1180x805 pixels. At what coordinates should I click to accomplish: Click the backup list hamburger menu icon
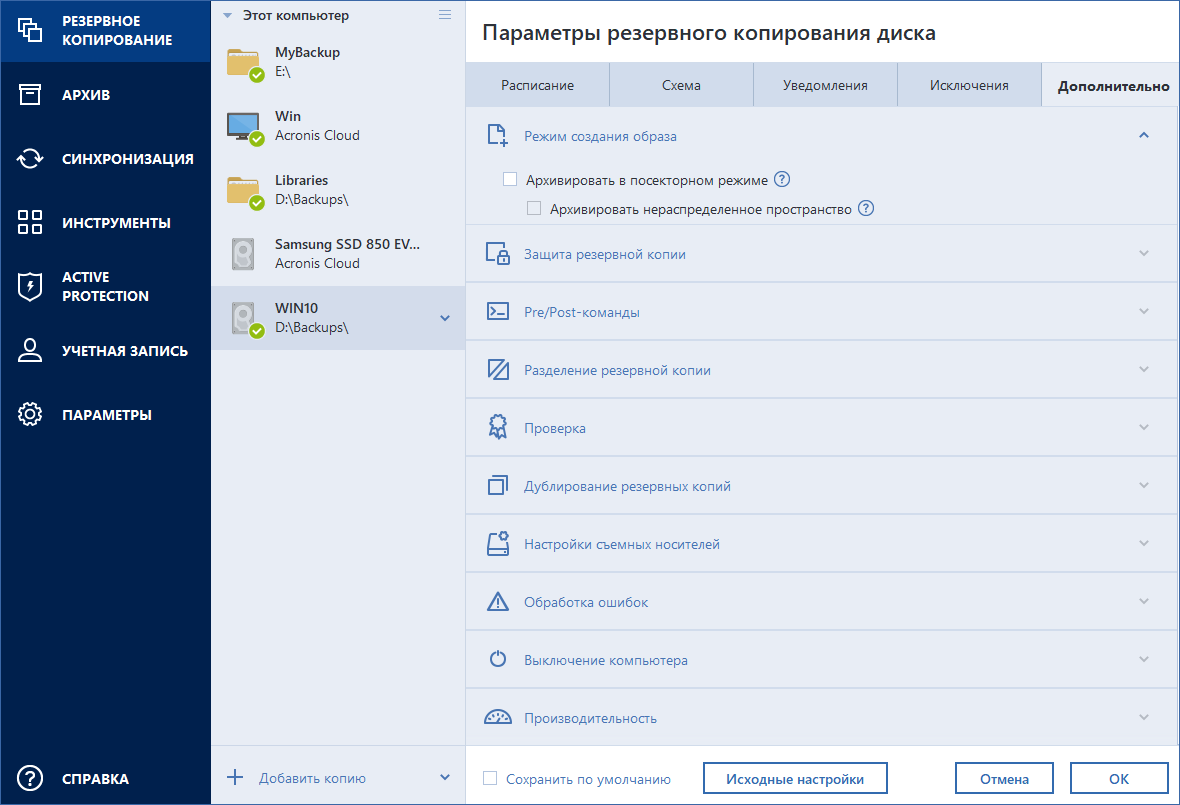445,15
